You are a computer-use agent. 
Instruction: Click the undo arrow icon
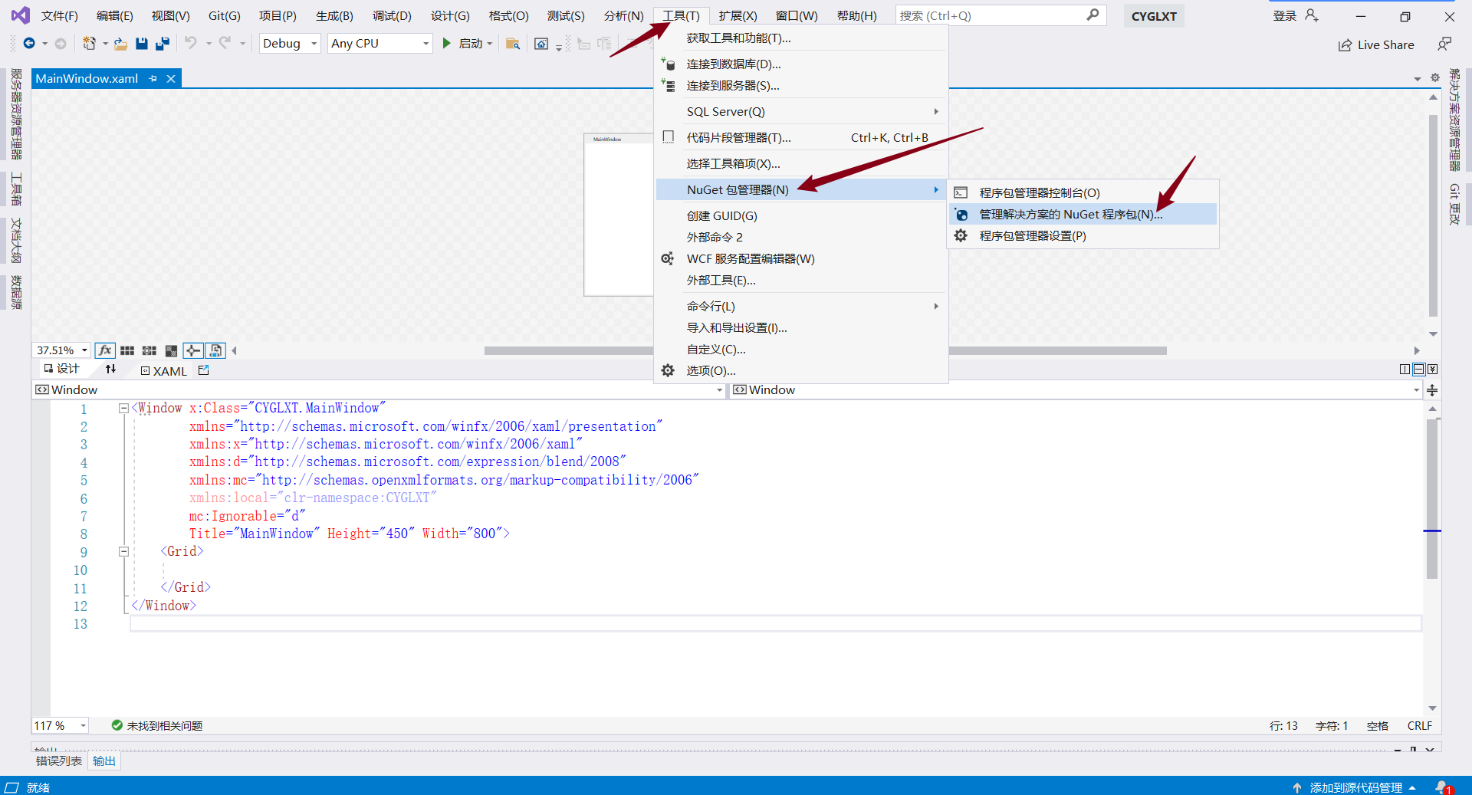190,43
